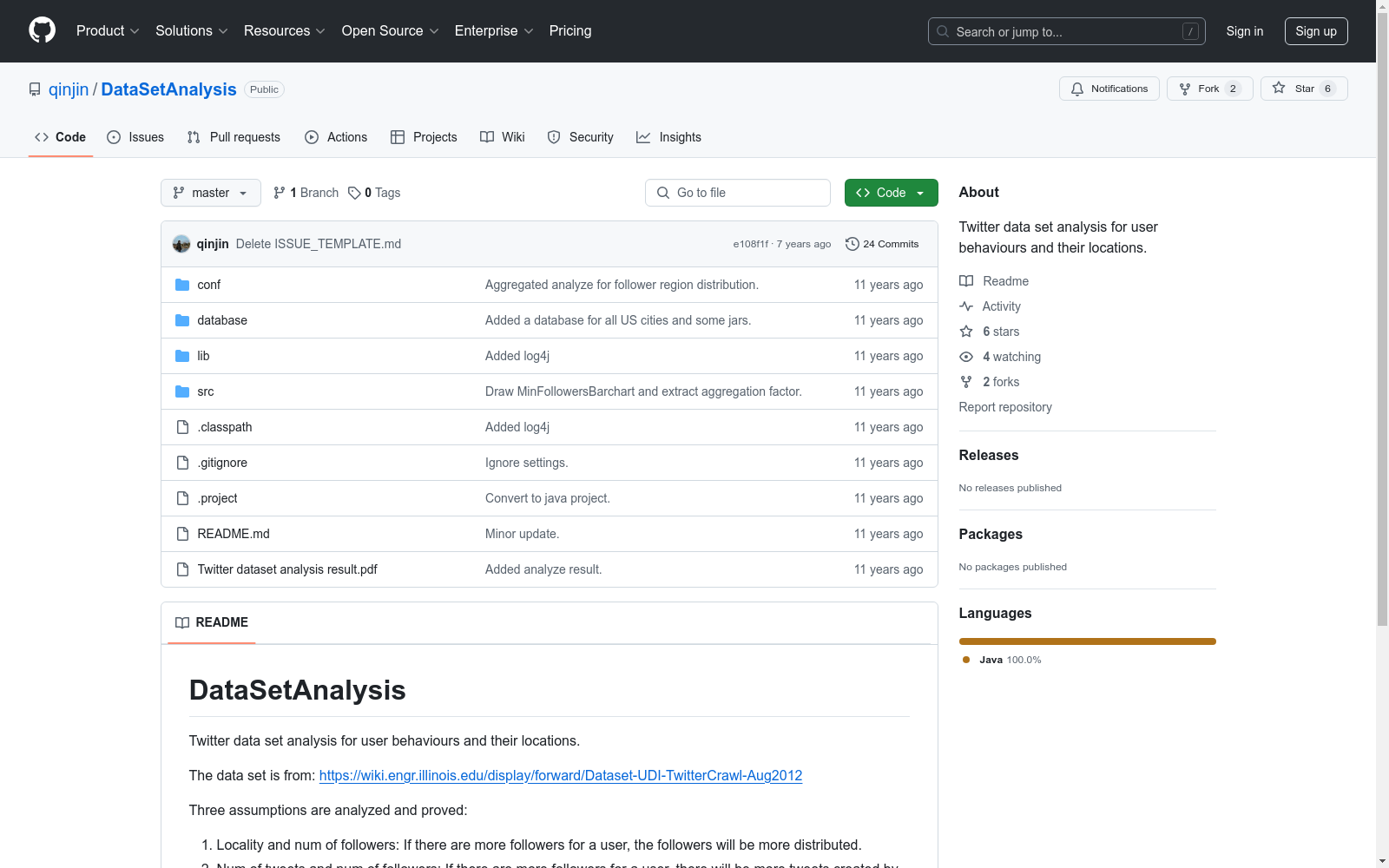Screen dimensions: 1389x868
Task: Click the search magnifier icon in header
Action: [x=943, y=31]
